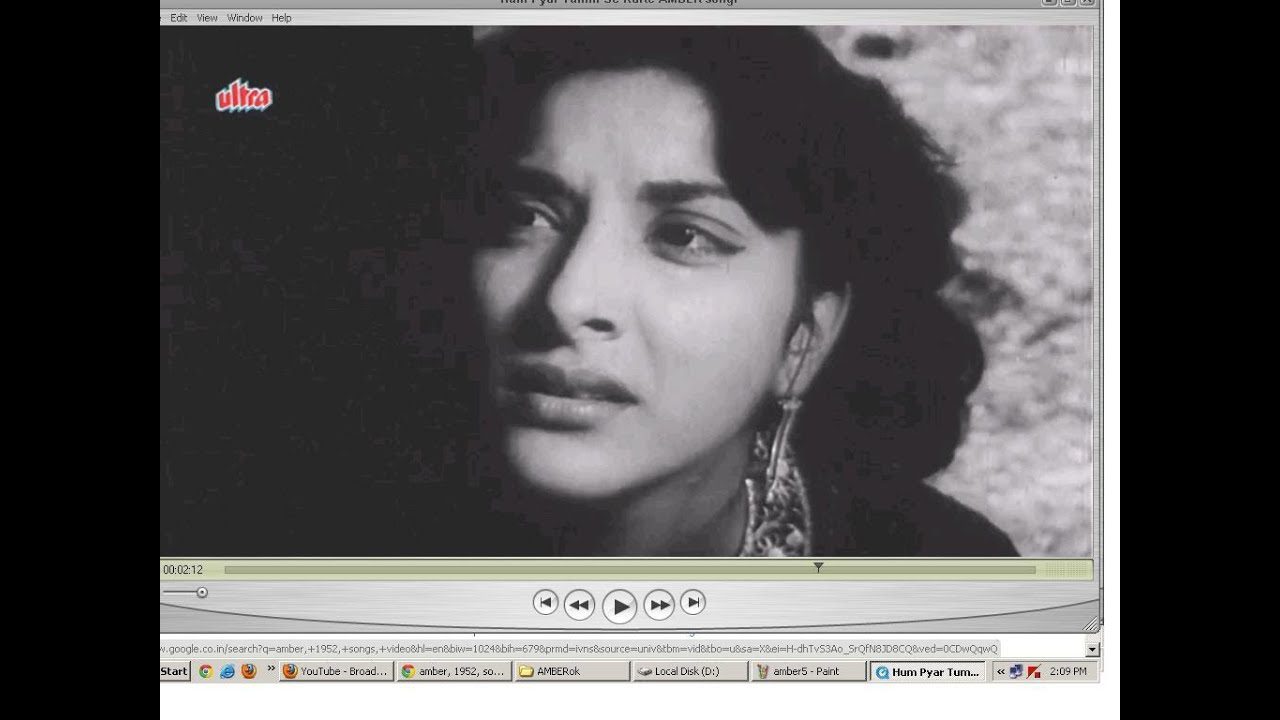Jump to the start of the movie

(x=545, y=602)
